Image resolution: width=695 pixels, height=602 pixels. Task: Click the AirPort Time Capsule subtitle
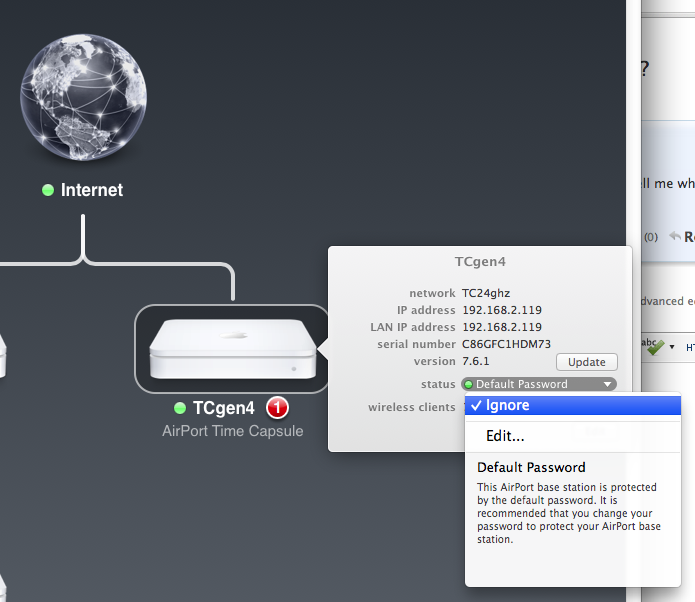(x=233, y=431)
